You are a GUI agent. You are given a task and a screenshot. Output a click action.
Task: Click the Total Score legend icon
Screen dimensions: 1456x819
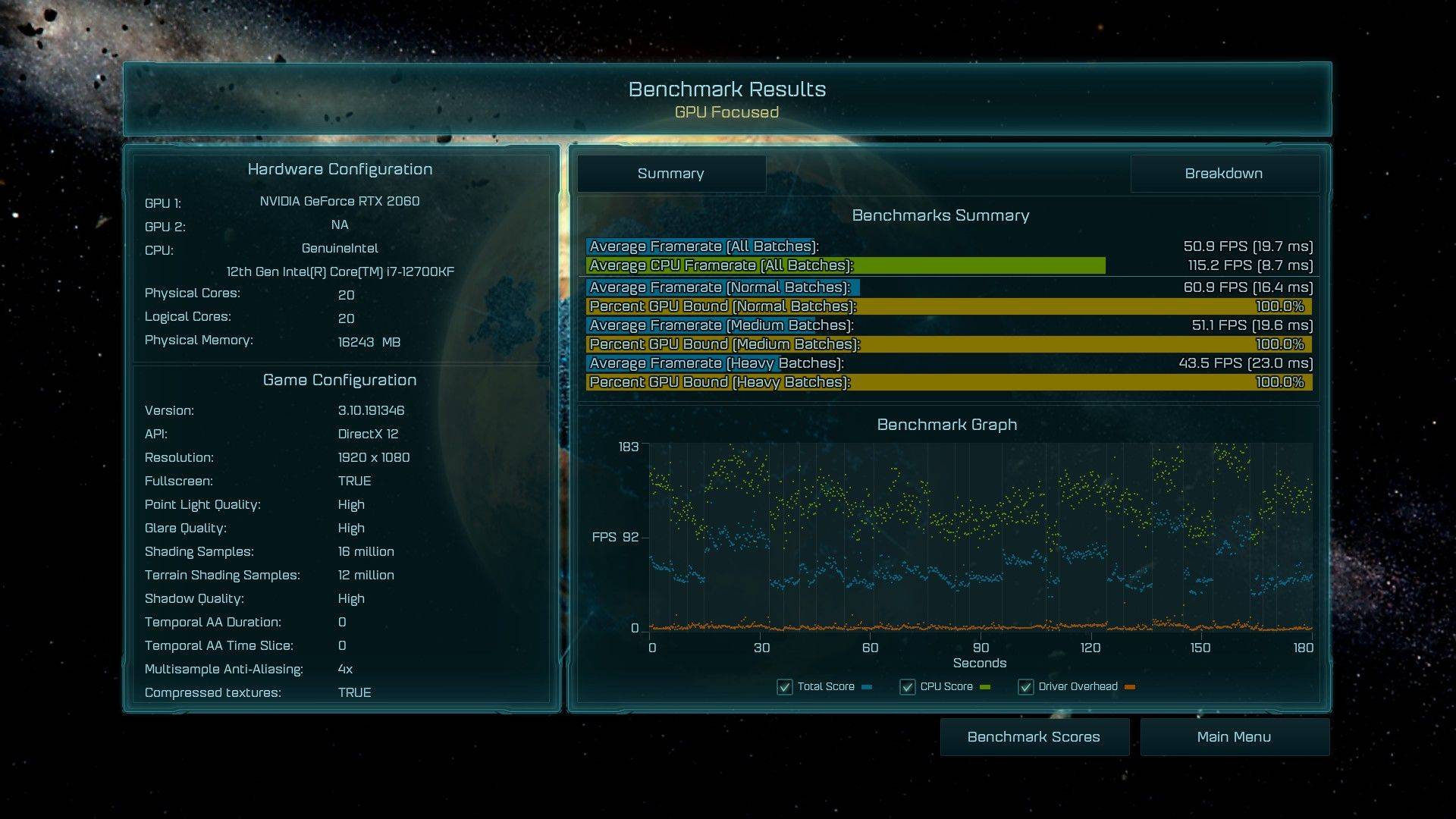783,688
